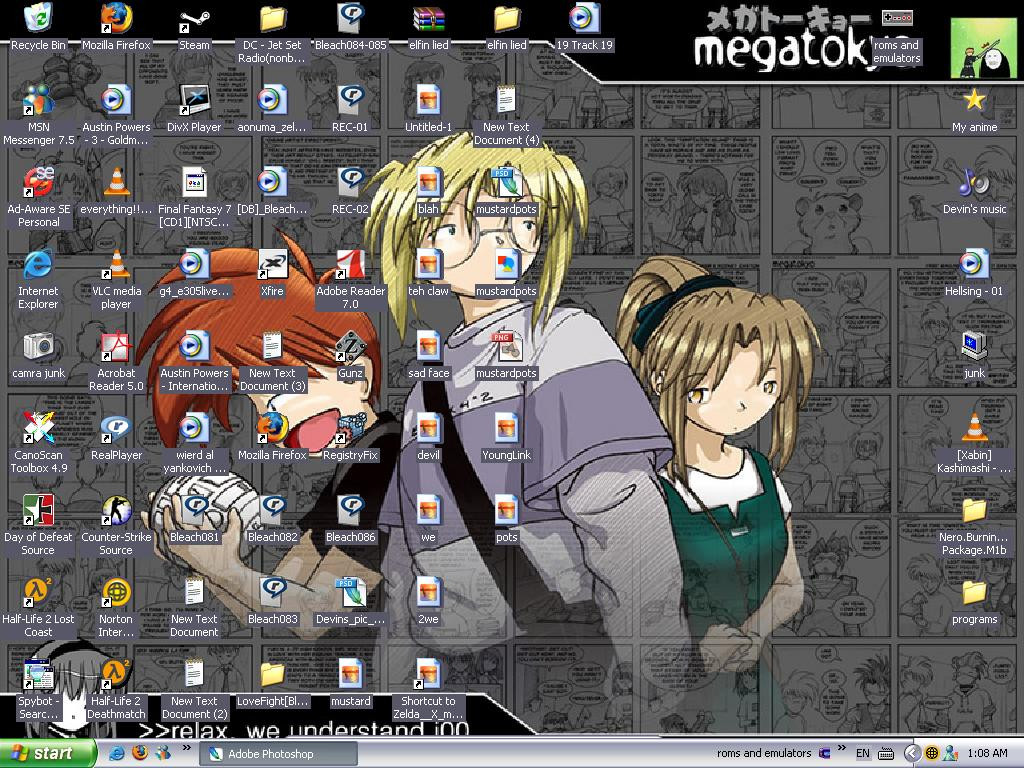The height and width of the screenshot is (768, 1024).
Task: Select the Adobe Reader 7.0 icon
Action: point(350,264)
